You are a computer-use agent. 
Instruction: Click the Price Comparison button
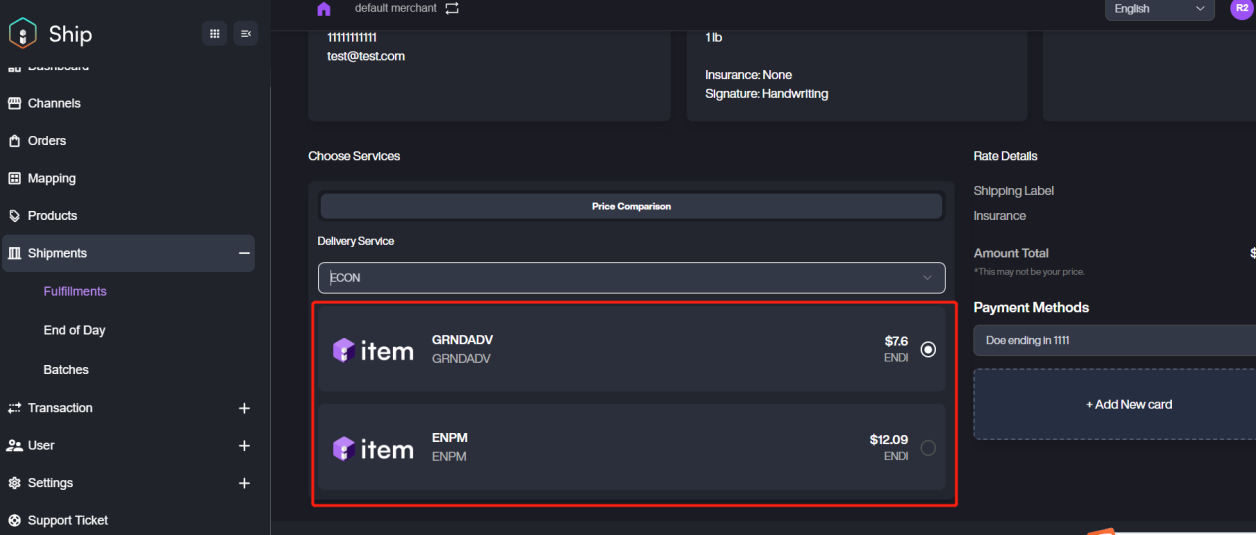(x=631, y=207)
